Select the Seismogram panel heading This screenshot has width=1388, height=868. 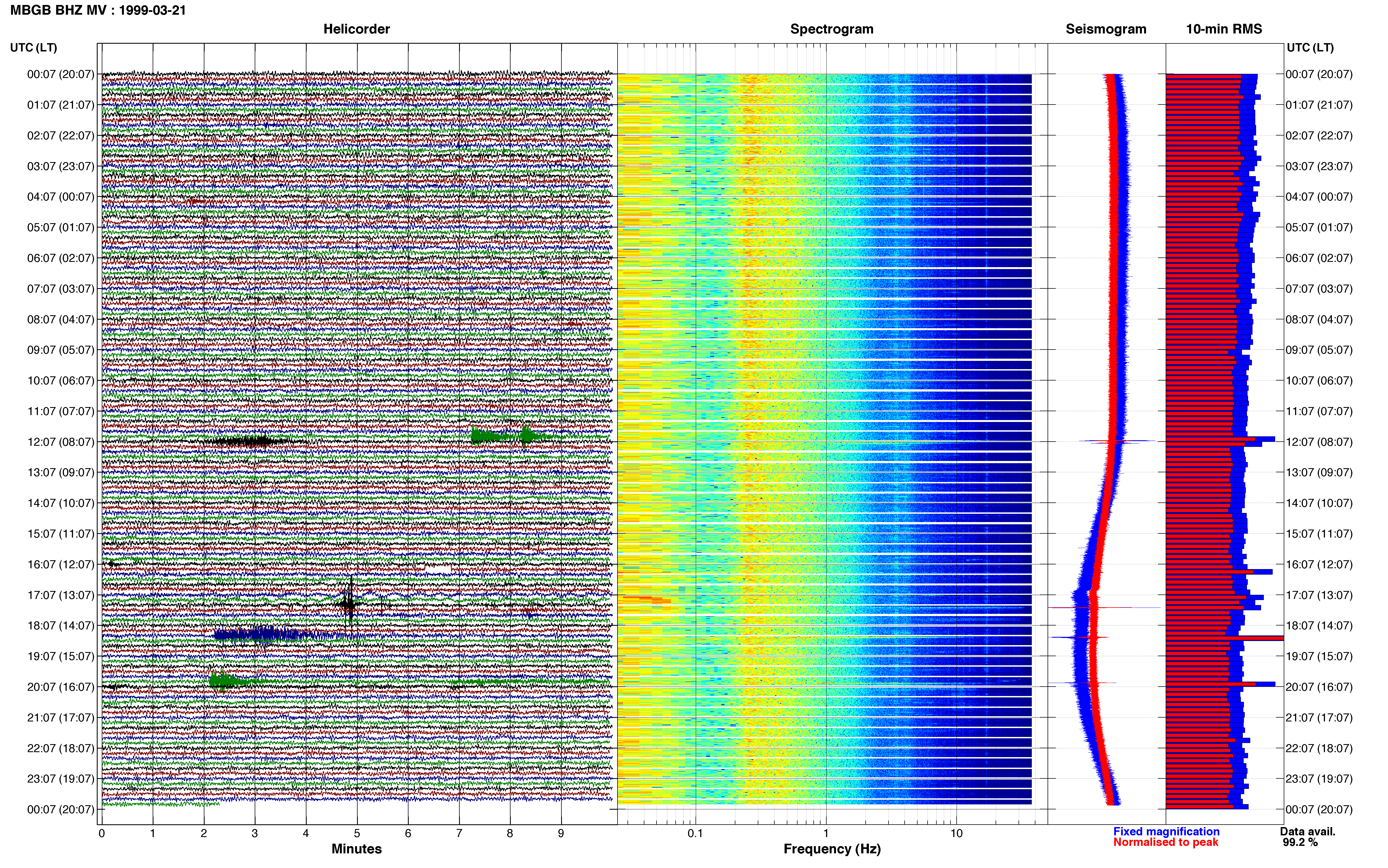(x=1106, y=29)
